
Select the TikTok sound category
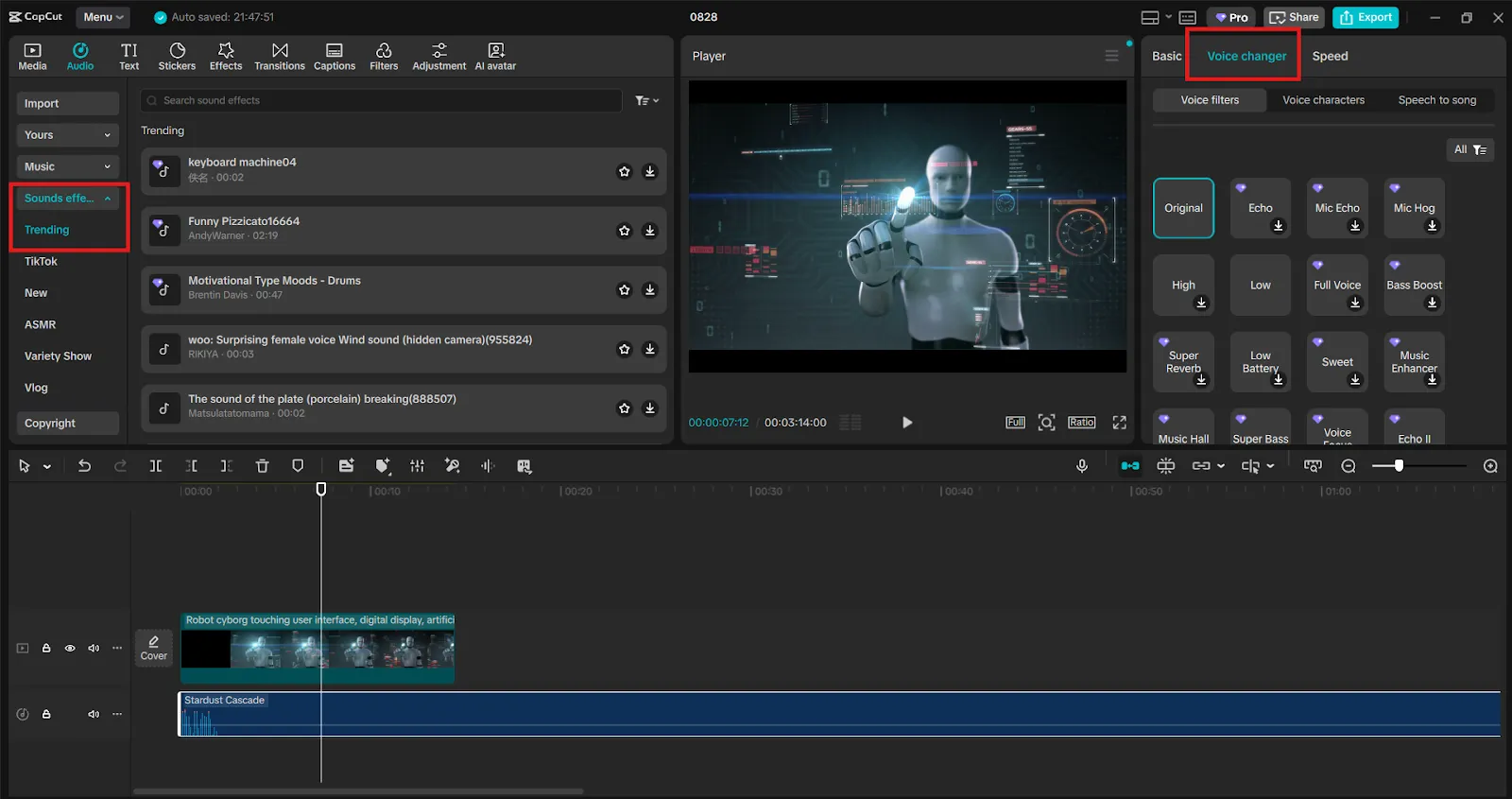[41, 262]
